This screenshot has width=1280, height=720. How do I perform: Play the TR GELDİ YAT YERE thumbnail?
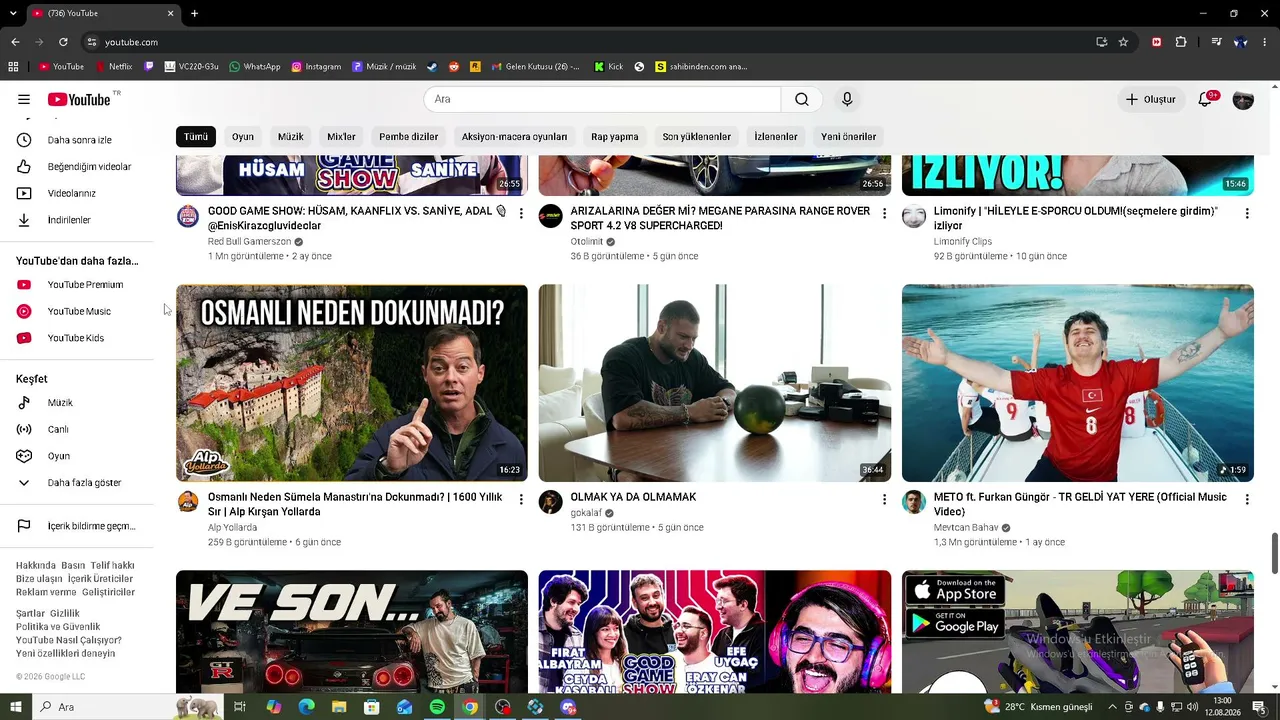1078,383
